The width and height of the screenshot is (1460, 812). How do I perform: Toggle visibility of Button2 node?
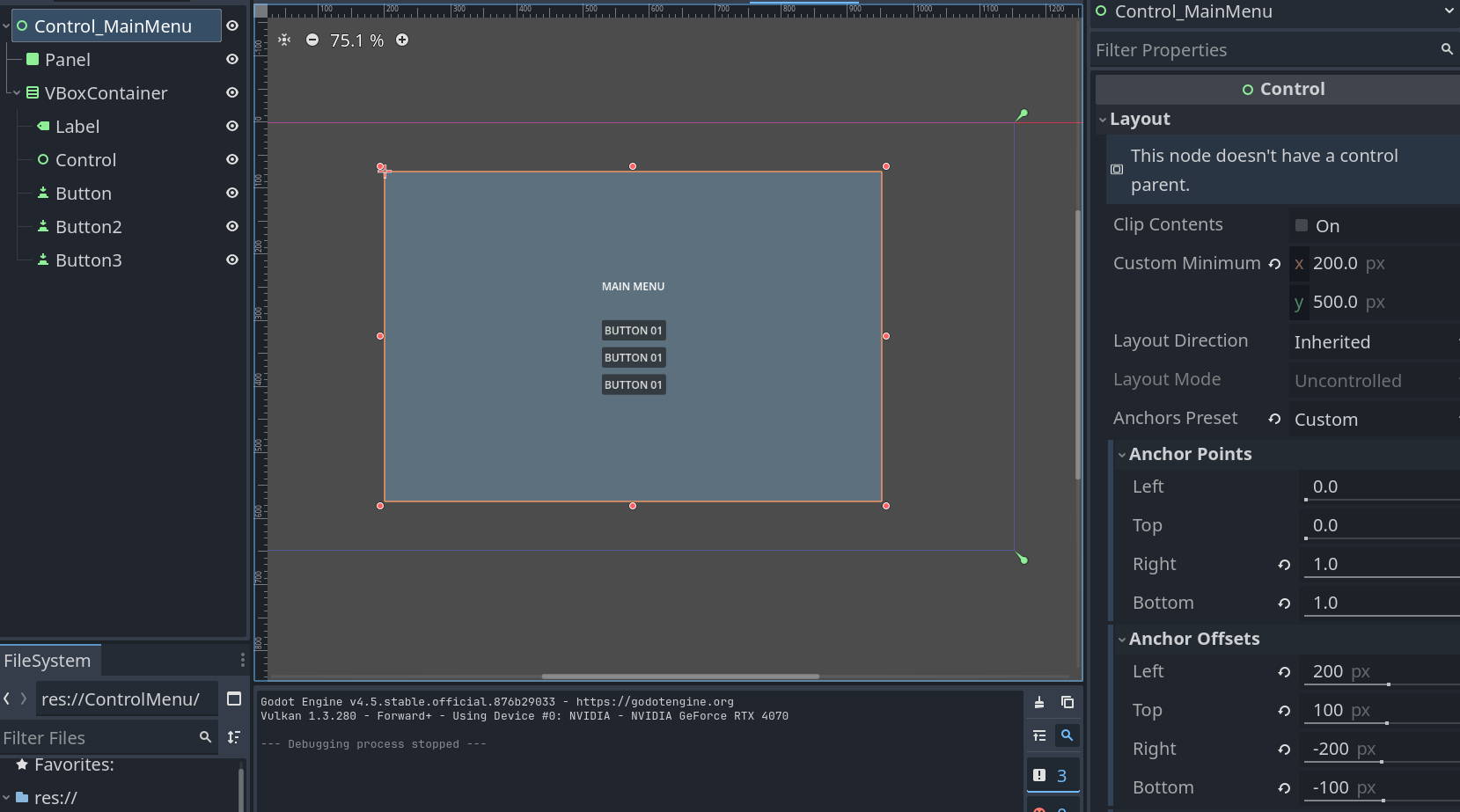coord(232,227)
